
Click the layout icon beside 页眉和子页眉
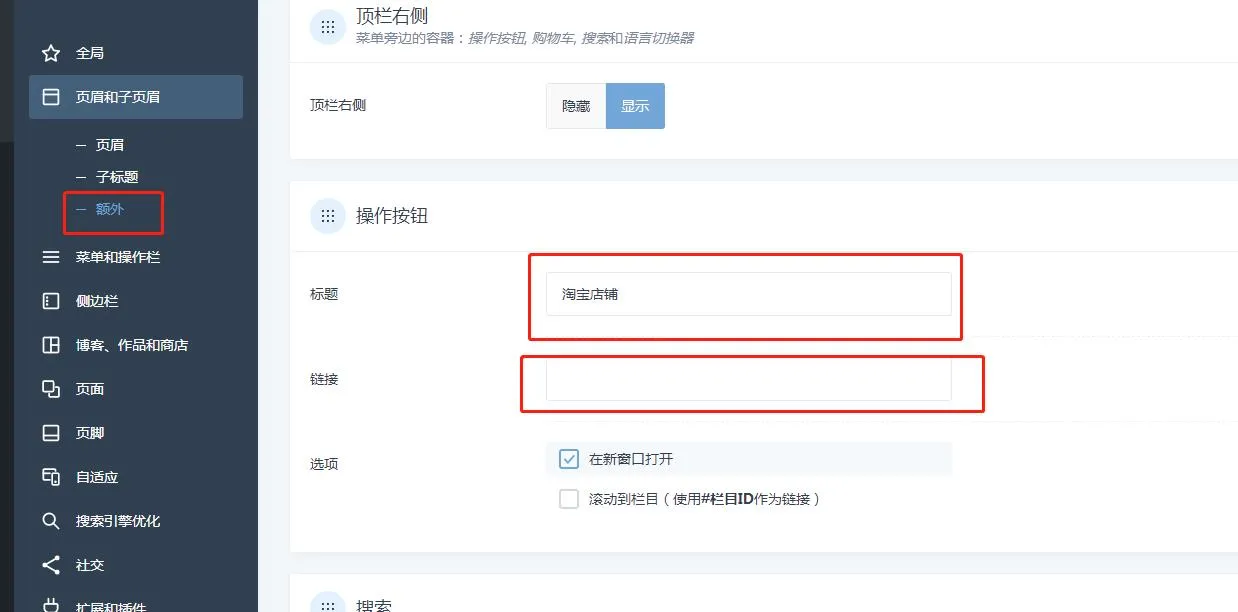(x=51, y=97)
